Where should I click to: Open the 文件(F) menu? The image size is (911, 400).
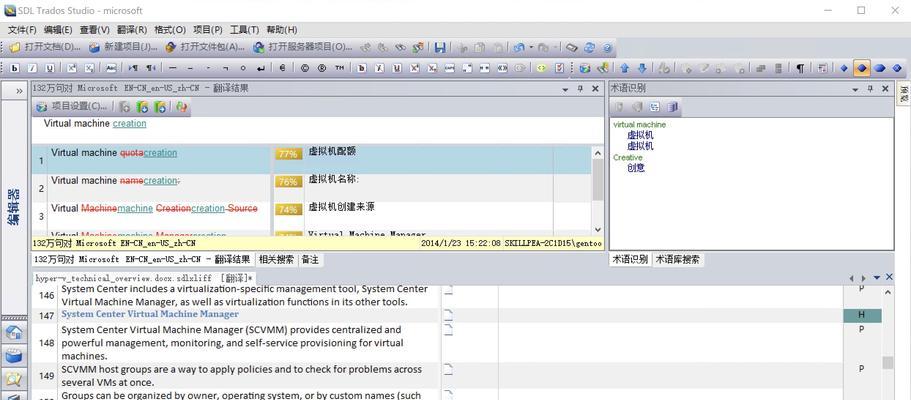pyautogui.click(x=22, y=30)
